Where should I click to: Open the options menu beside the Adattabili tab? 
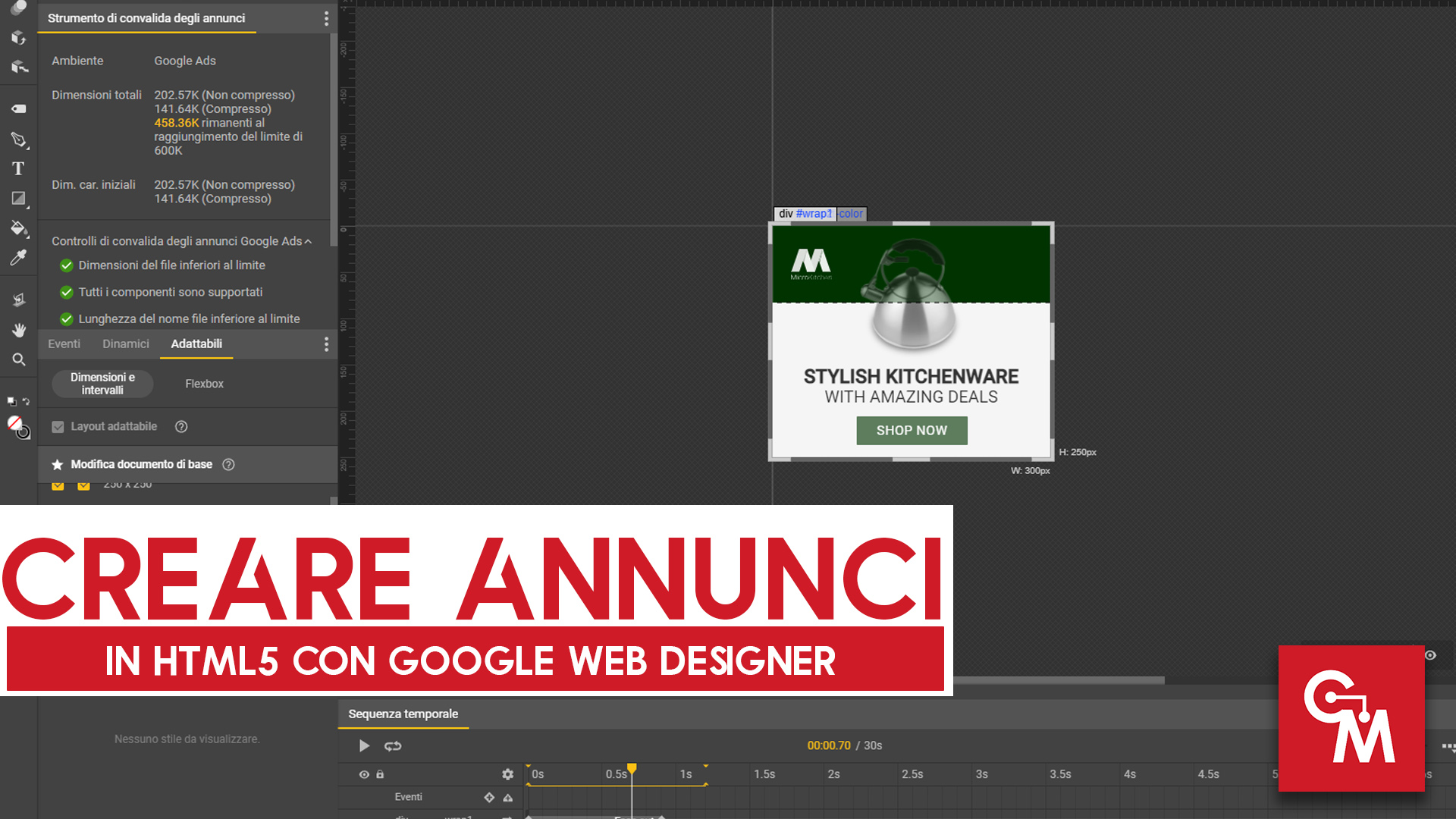click(326, 344)
